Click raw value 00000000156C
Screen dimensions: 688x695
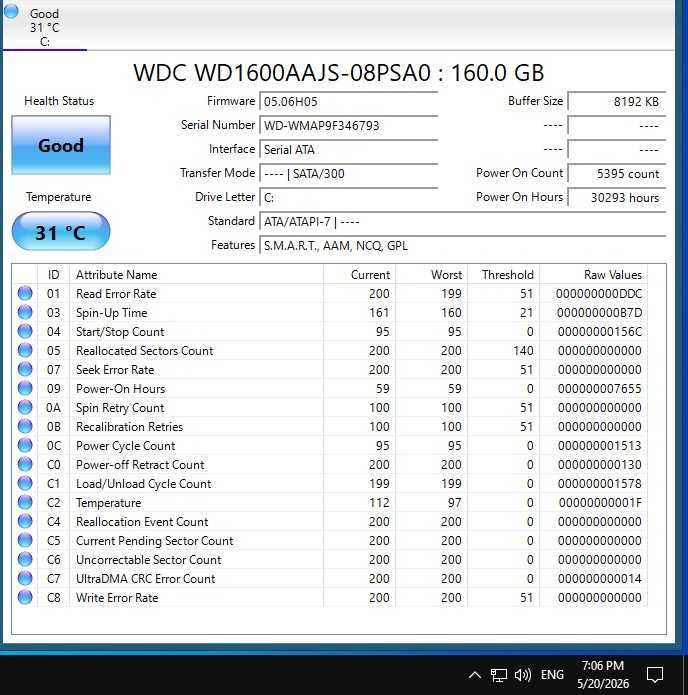(600, 332)
